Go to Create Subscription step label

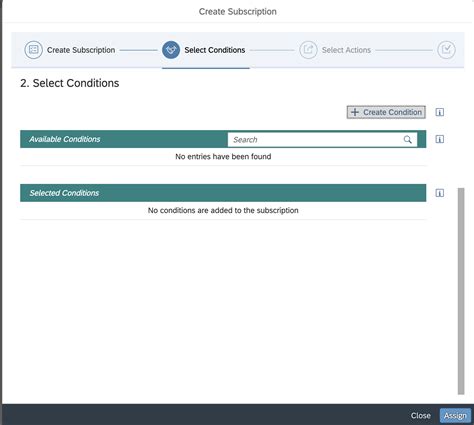coord(81,50)
